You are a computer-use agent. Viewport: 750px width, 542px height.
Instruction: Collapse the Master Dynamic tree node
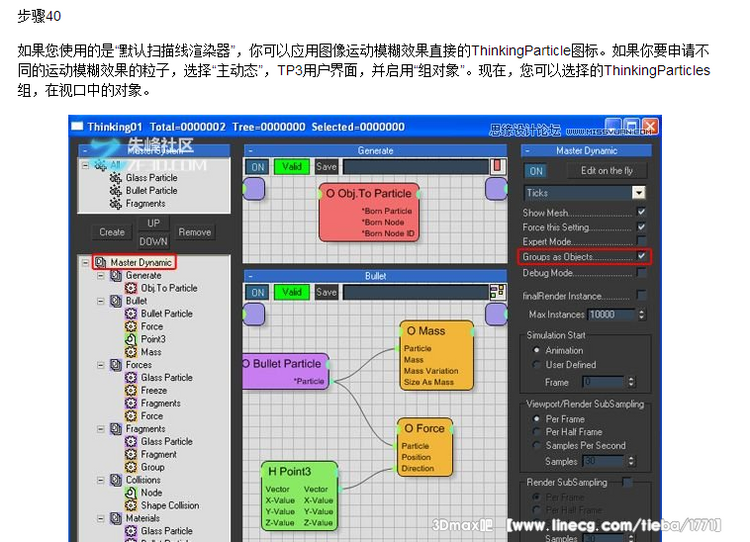click(86, 262)
